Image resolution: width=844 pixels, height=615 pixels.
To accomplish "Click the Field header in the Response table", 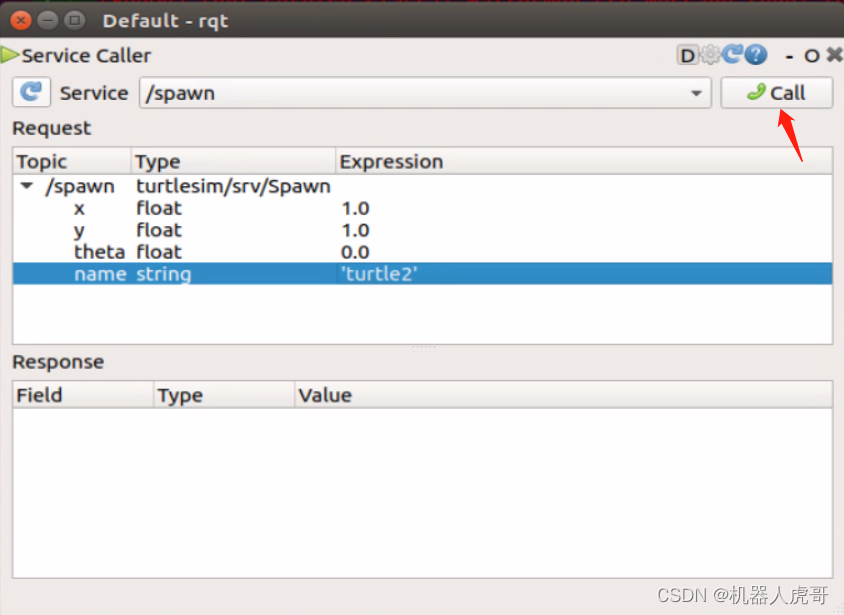I will [36, 395].
